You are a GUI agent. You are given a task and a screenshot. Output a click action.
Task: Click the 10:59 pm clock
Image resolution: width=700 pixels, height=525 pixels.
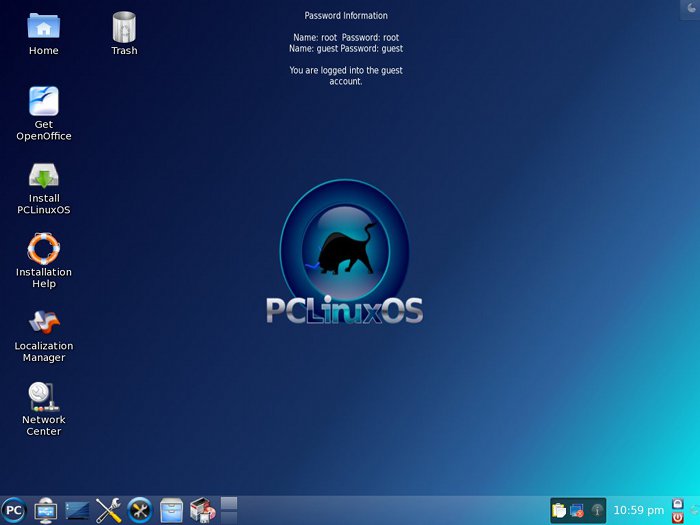[638, 510]
